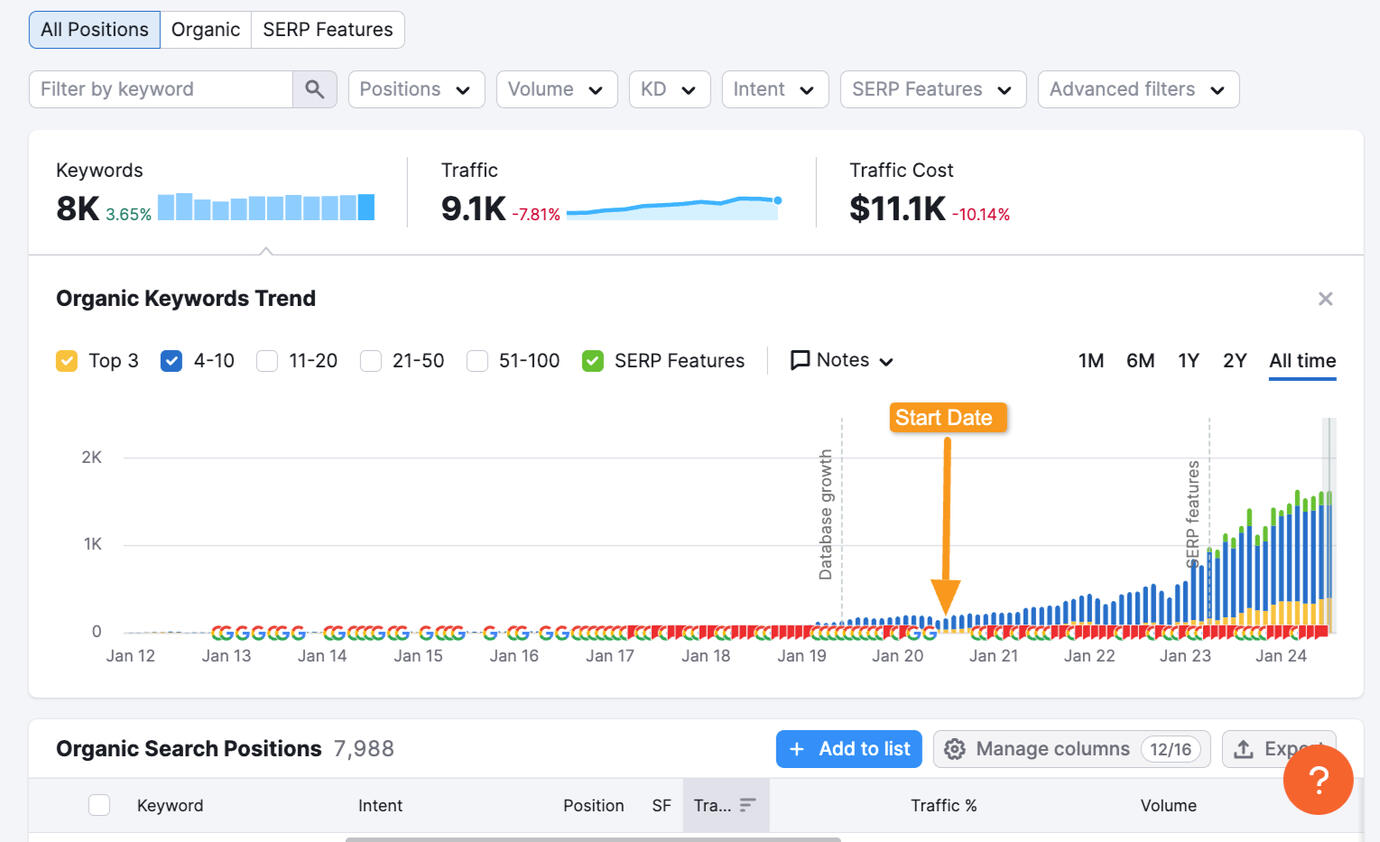
Task: Uncheck the Top 3 checkbox
Action: pyautogui.click(x=67, y=361)
